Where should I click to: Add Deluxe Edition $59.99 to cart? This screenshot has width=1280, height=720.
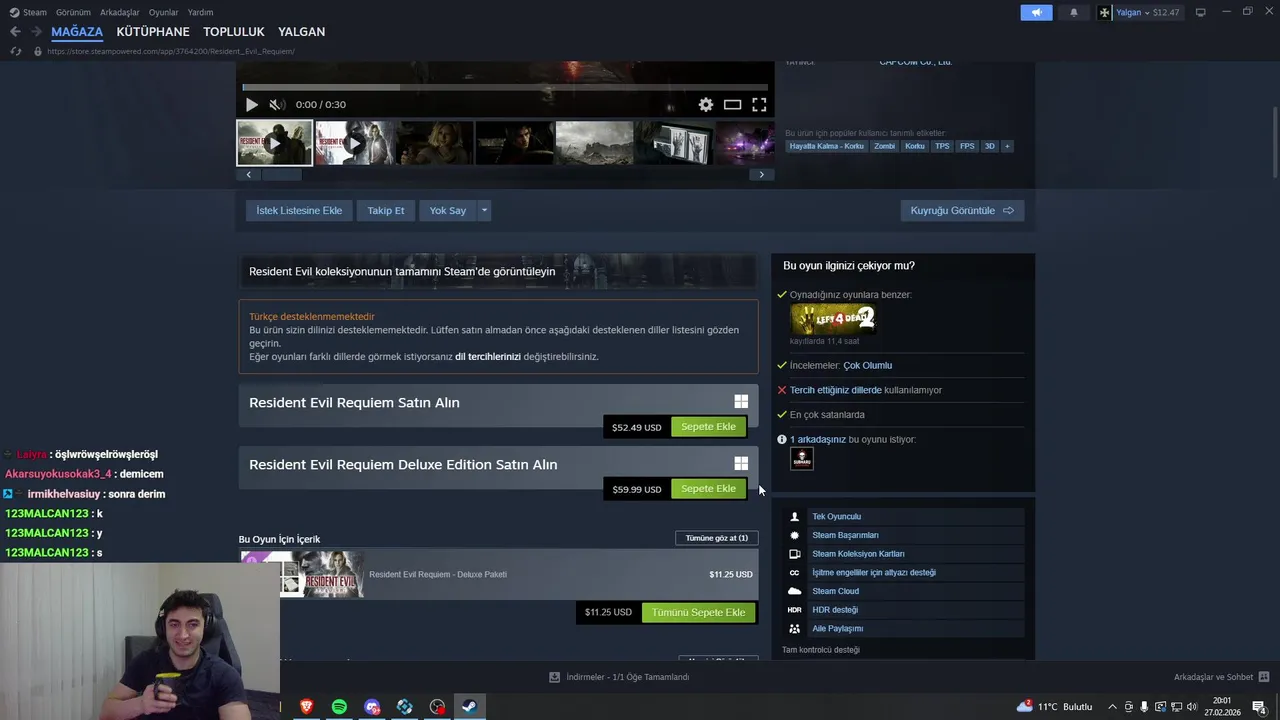coord(708,489)
